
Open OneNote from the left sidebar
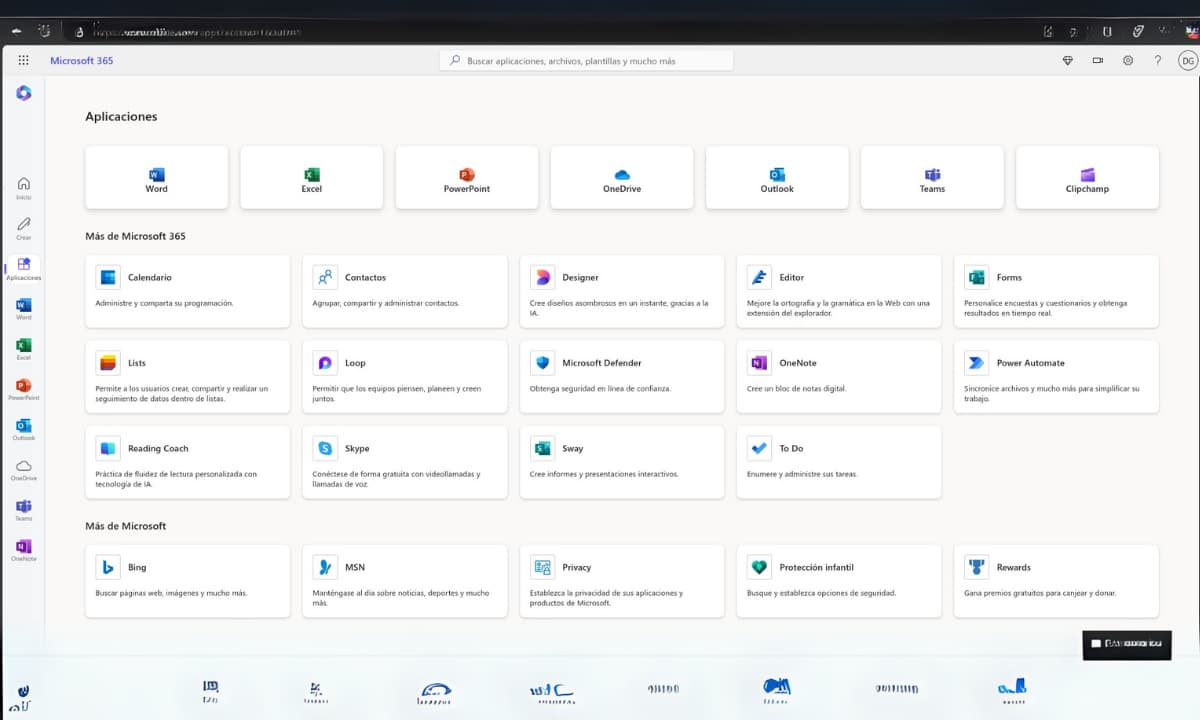24,549
